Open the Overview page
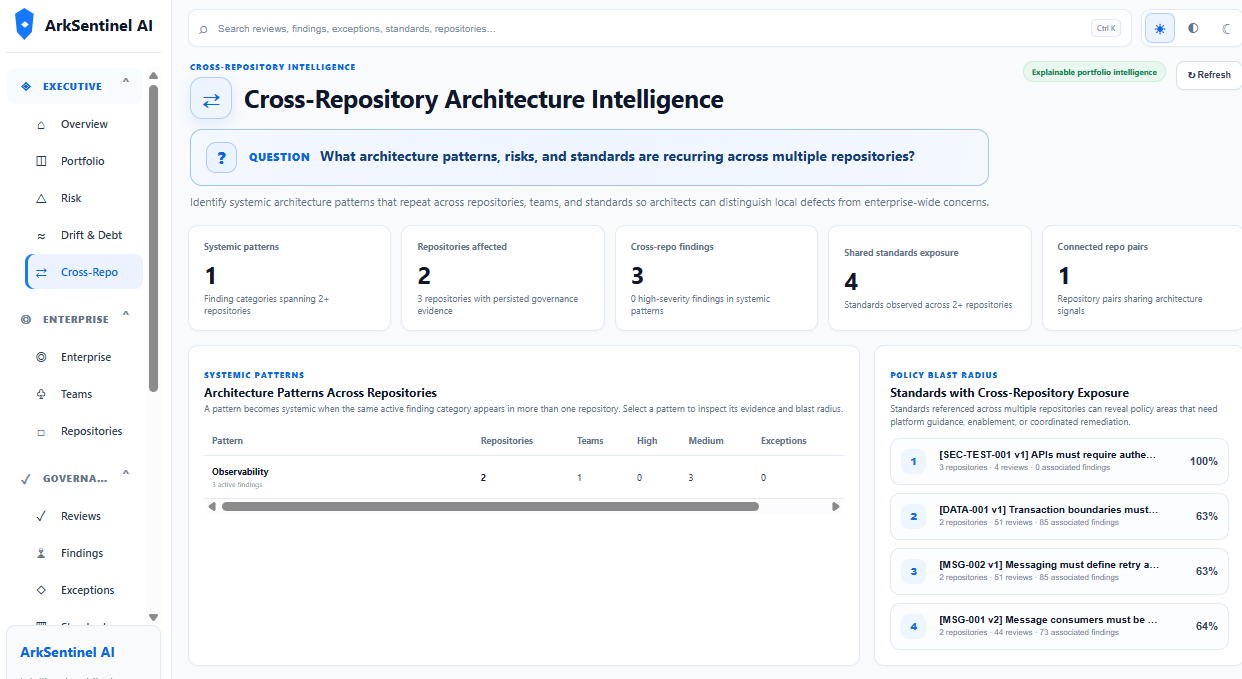Image resolution: width=1242 pixels, height=679 pixels. [x=84, y=124]
